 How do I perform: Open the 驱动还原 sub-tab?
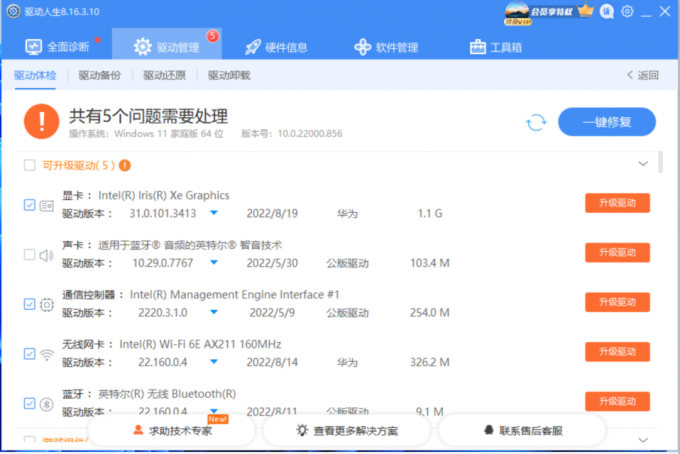(164, 75)
